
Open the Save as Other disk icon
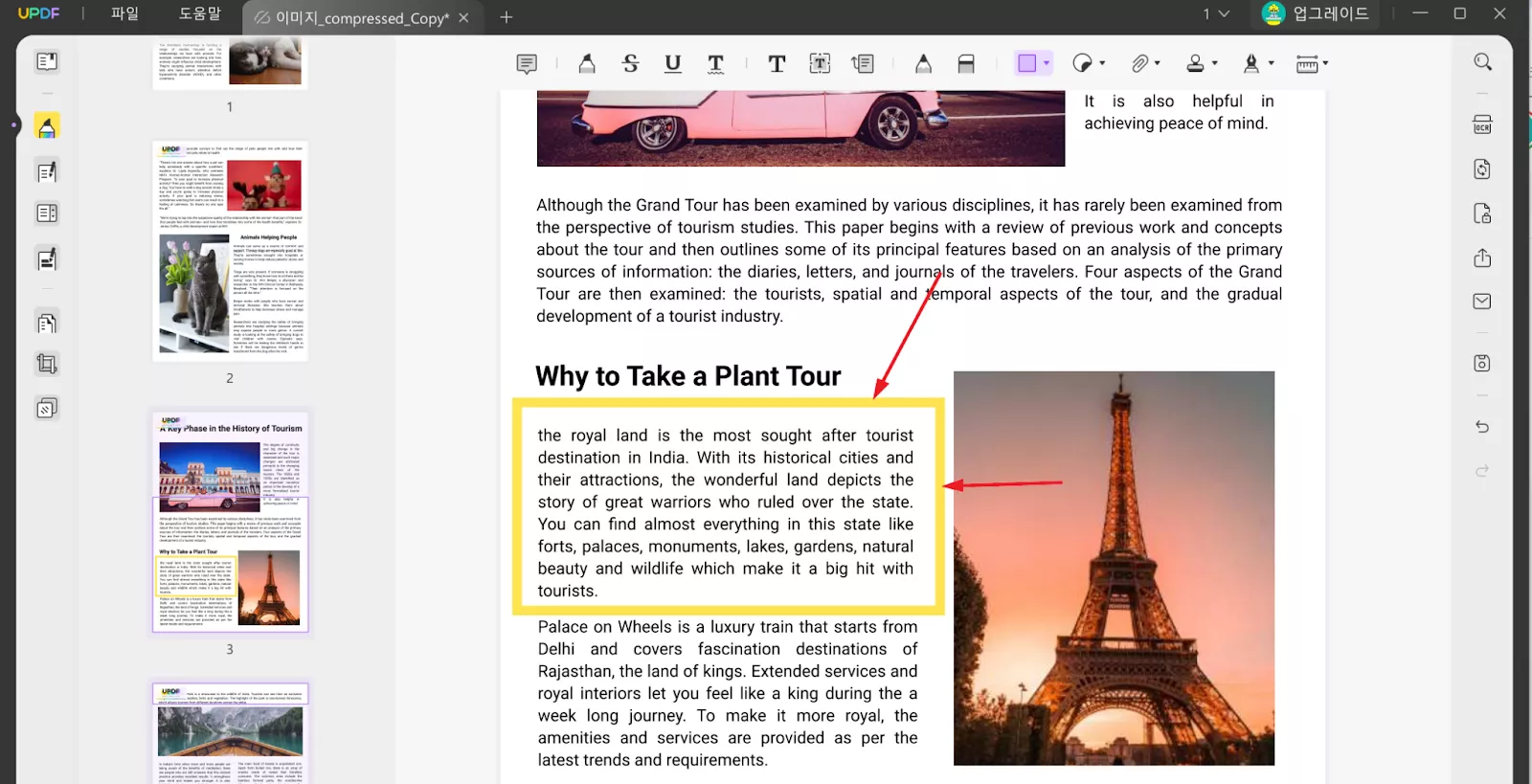[x=1483, y=364]
